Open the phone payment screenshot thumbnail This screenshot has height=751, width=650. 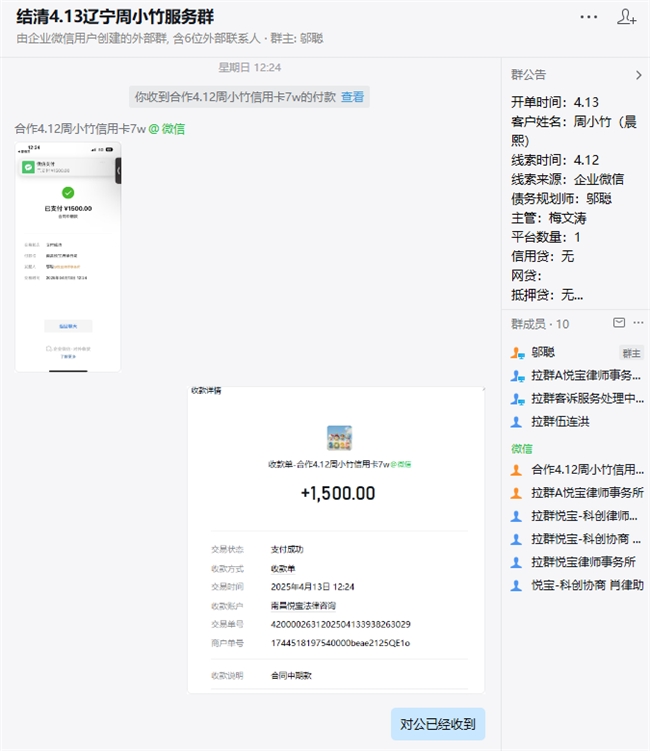pyautogui.click(x=68, y=257)
